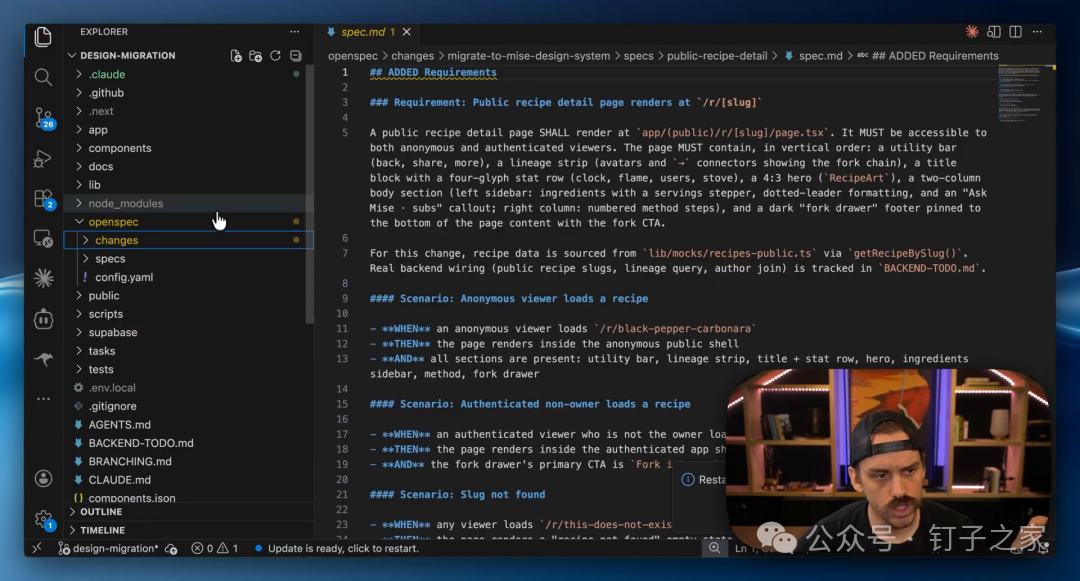The height and width of the screenshot is (581, 1080).
Task: Open the Search view in activity bar
Action: pos(43,77)
